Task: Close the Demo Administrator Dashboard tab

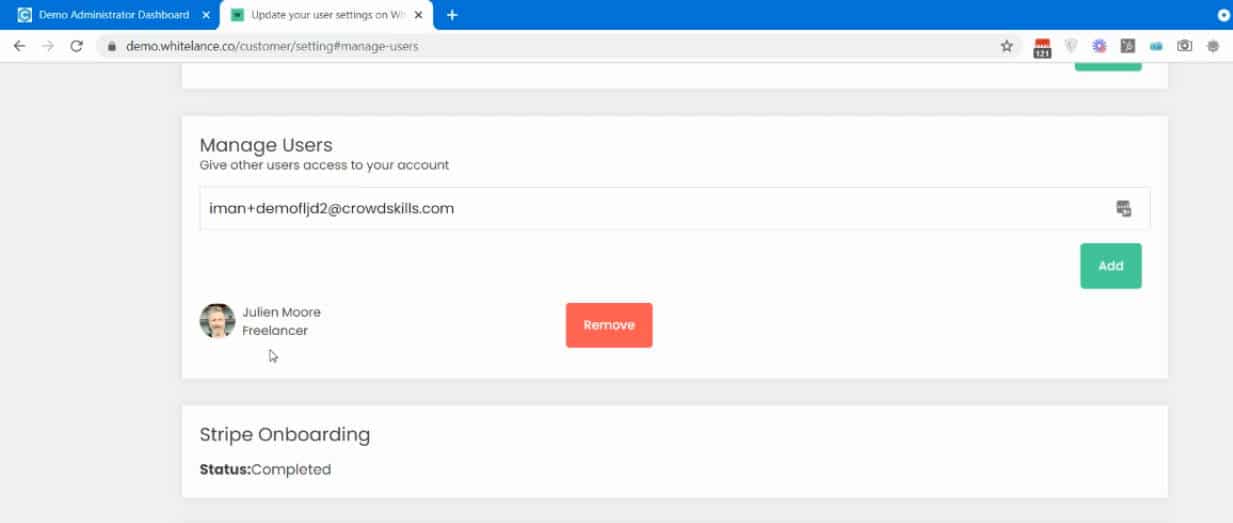Action: (x=205, y=15)
